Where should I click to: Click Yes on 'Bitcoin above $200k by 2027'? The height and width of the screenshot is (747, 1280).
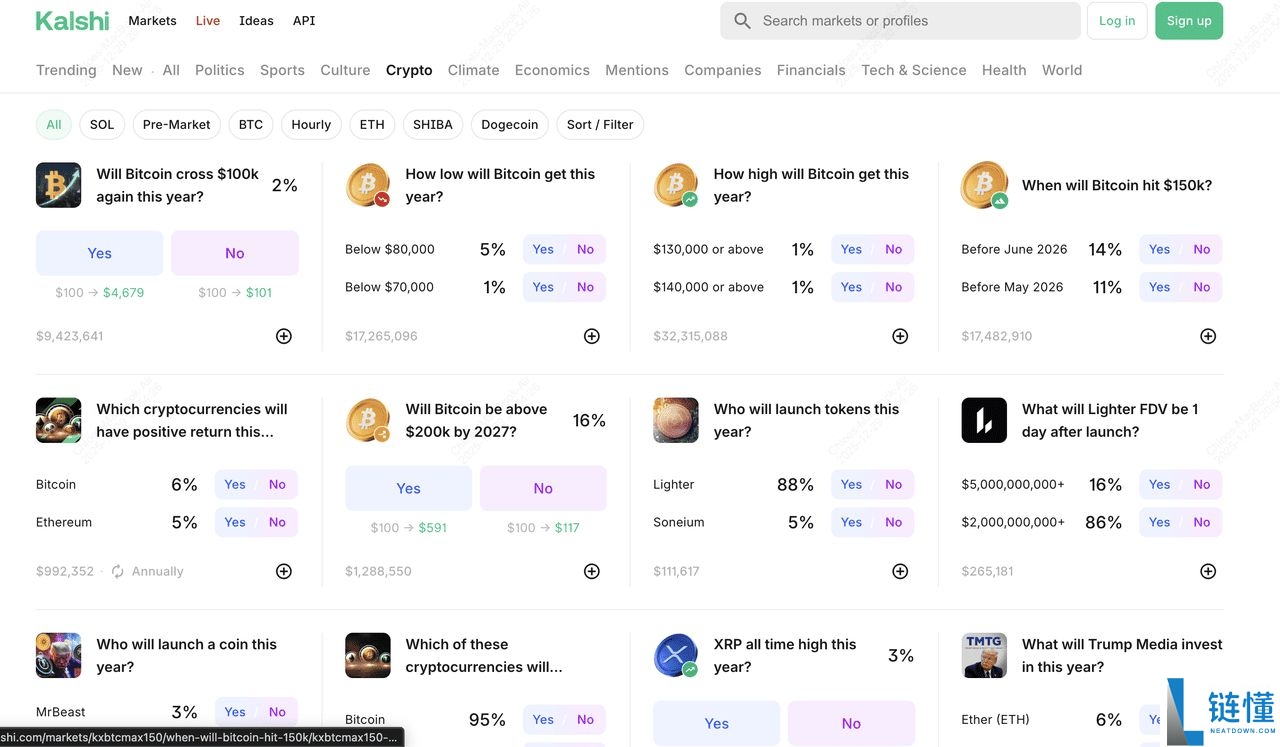point(408,488)
